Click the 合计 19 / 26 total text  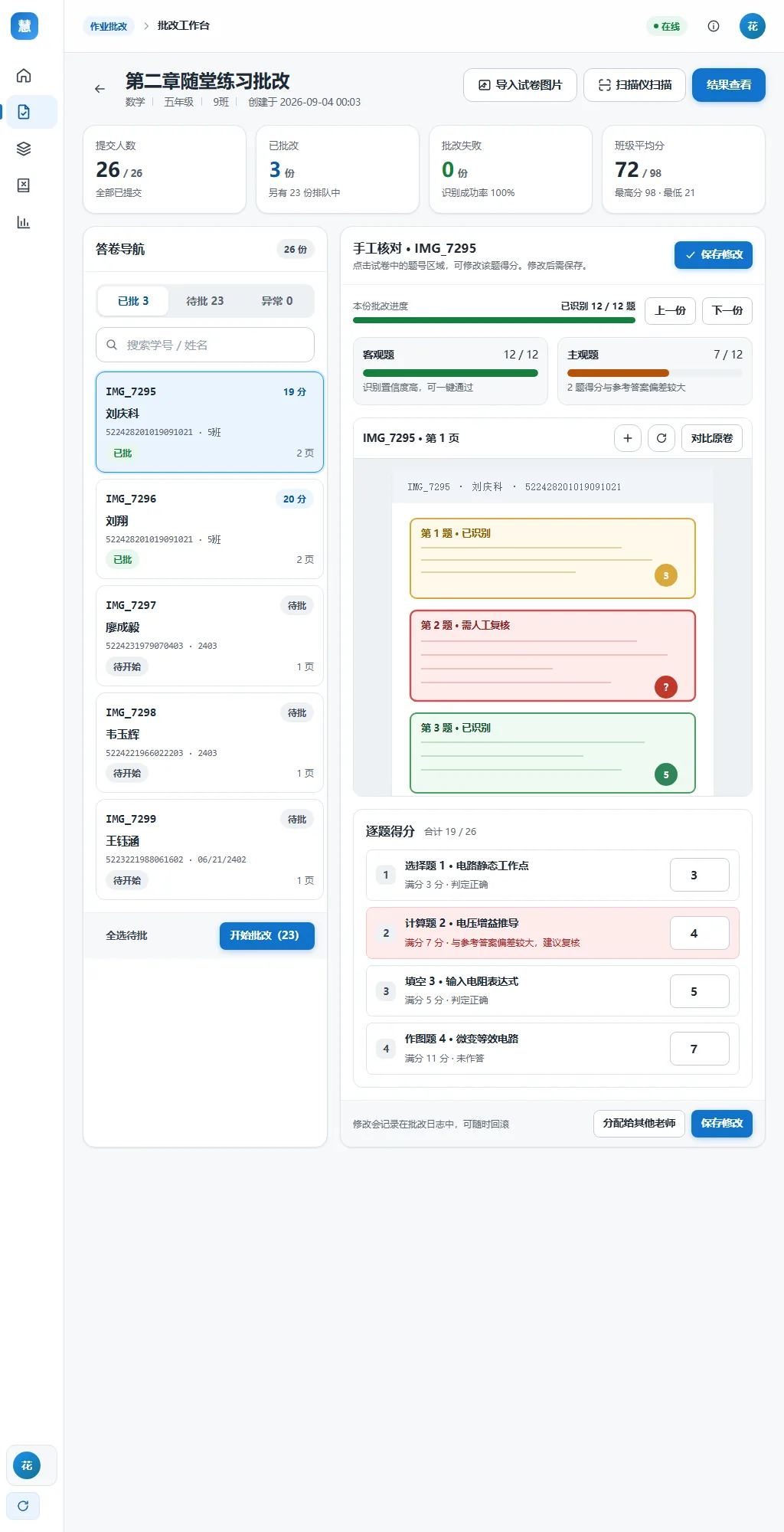[450, 832]
